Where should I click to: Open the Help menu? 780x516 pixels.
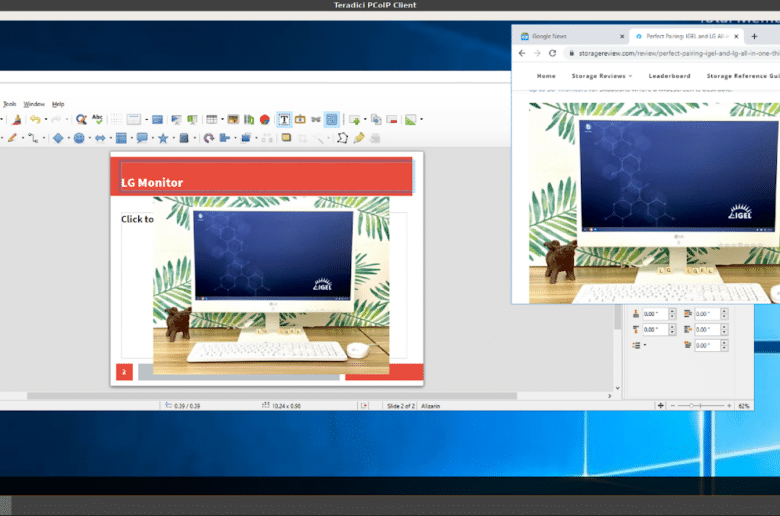pyautogui.click(x=58, y=104)
